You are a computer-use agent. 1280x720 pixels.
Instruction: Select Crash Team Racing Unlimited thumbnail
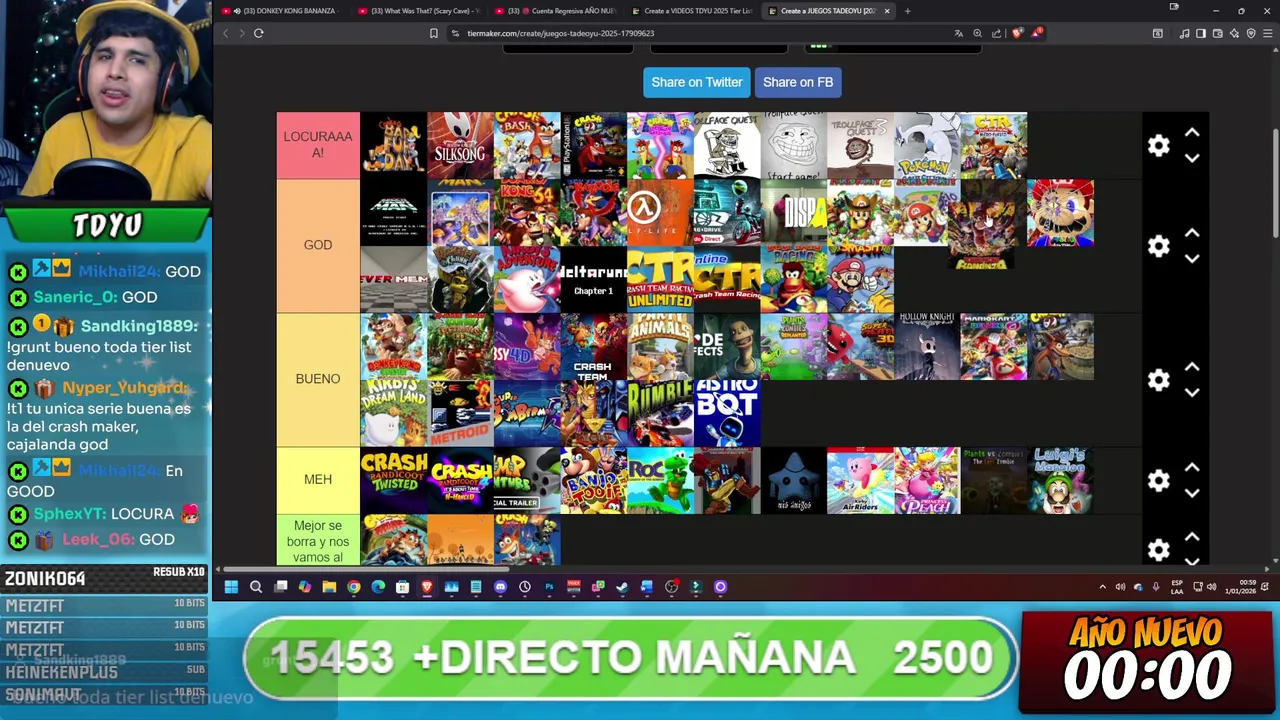(x=660, y=279)
